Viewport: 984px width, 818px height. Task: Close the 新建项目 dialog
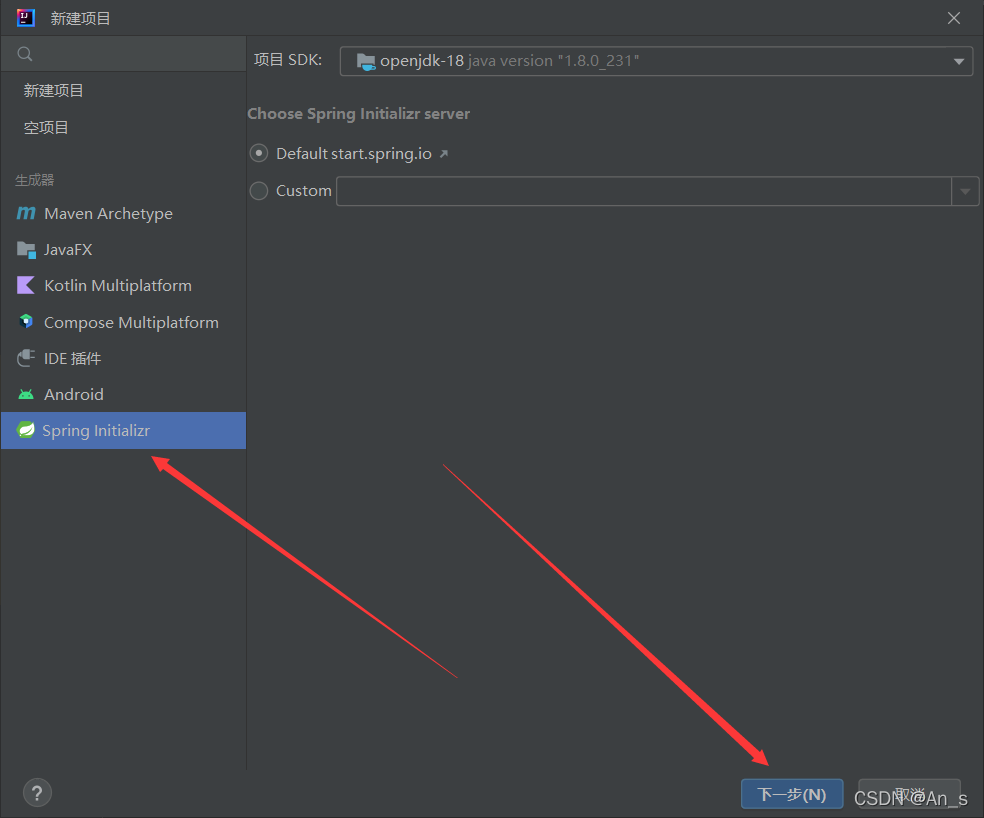954,18
